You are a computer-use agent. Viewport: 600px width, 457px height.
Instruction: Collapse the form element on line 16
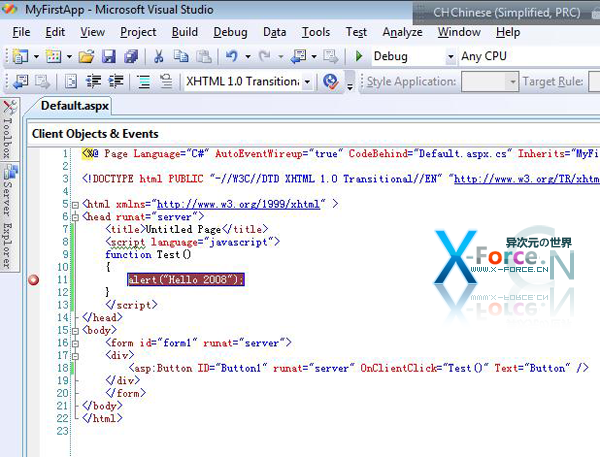75,344
